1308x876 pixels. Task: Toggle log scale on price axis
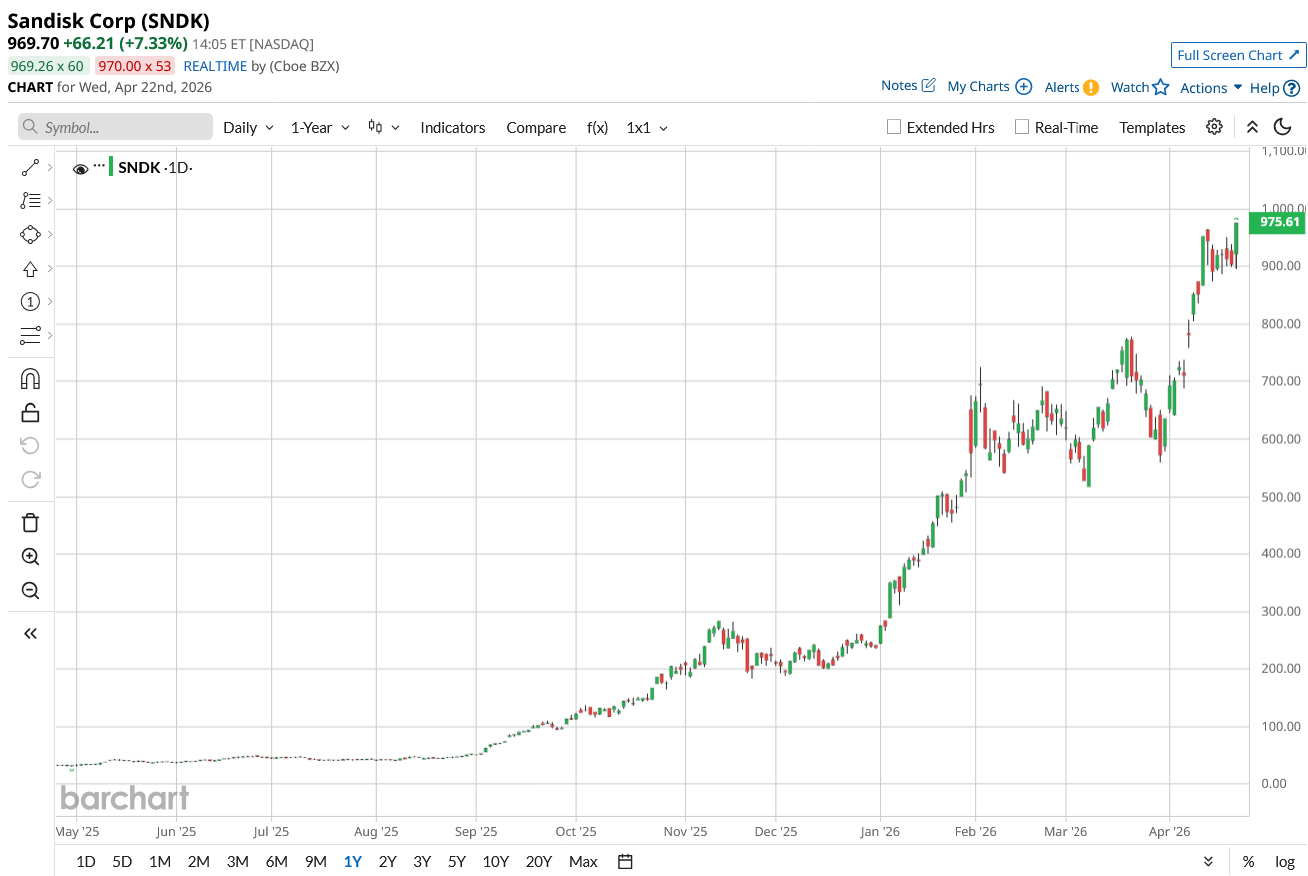point(1285,861)
